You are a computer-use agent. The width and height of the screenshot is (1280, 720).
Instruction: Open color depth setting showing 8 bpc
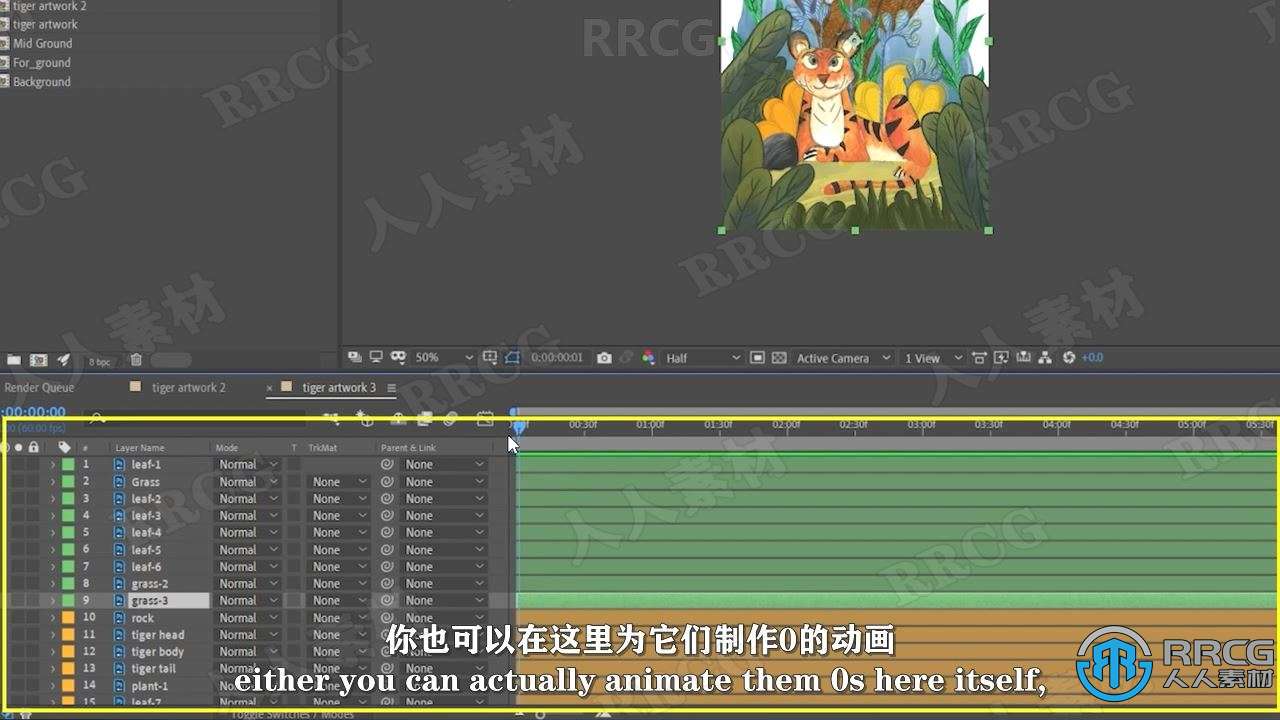[x=100, y=361]
